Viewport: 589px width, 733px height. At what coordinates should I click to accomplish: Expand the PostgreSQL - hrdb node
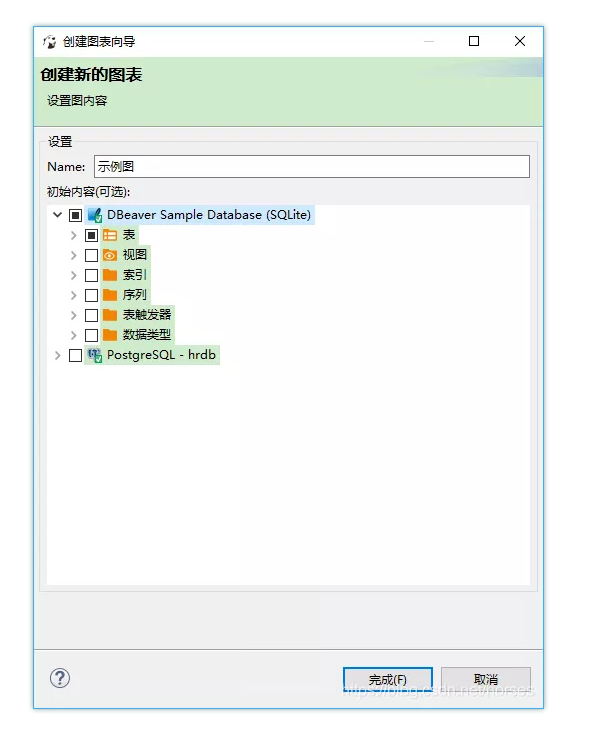coord(57,355)
